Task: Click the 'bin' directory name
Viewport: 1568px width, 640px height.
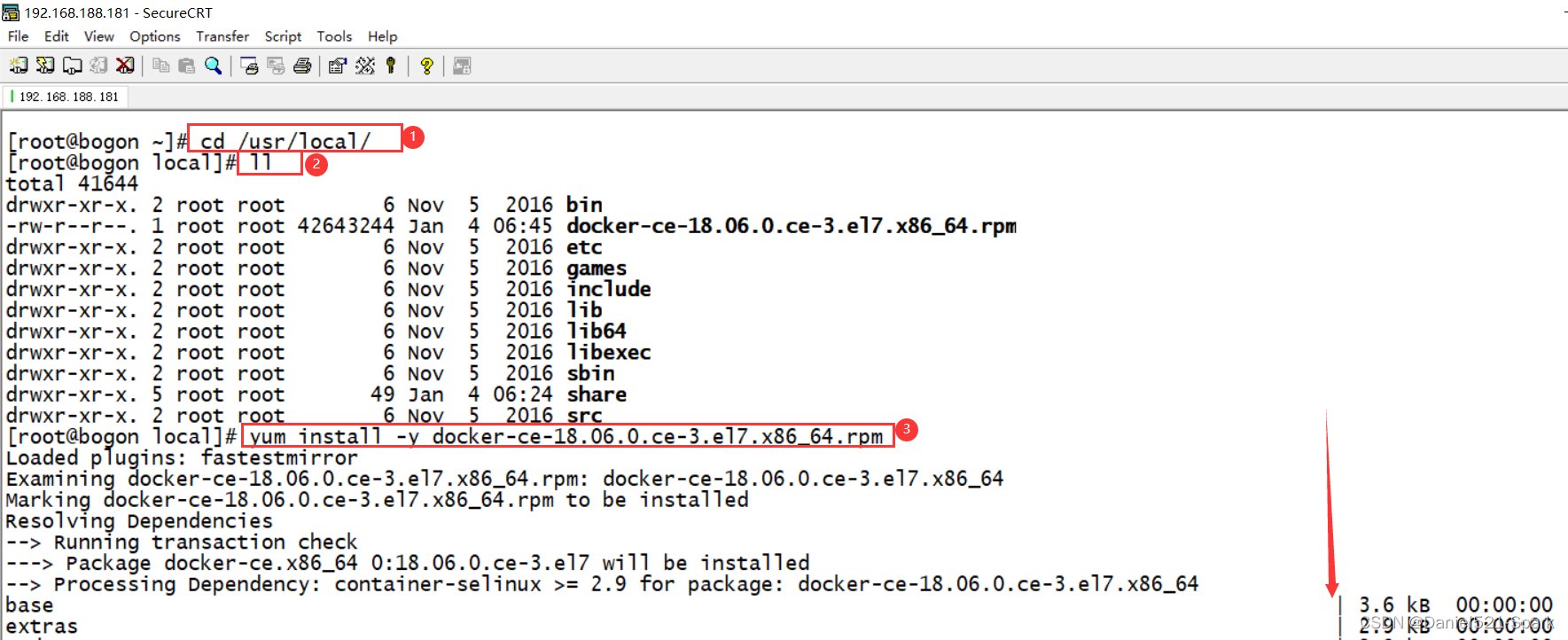Action: click(584, 205)
